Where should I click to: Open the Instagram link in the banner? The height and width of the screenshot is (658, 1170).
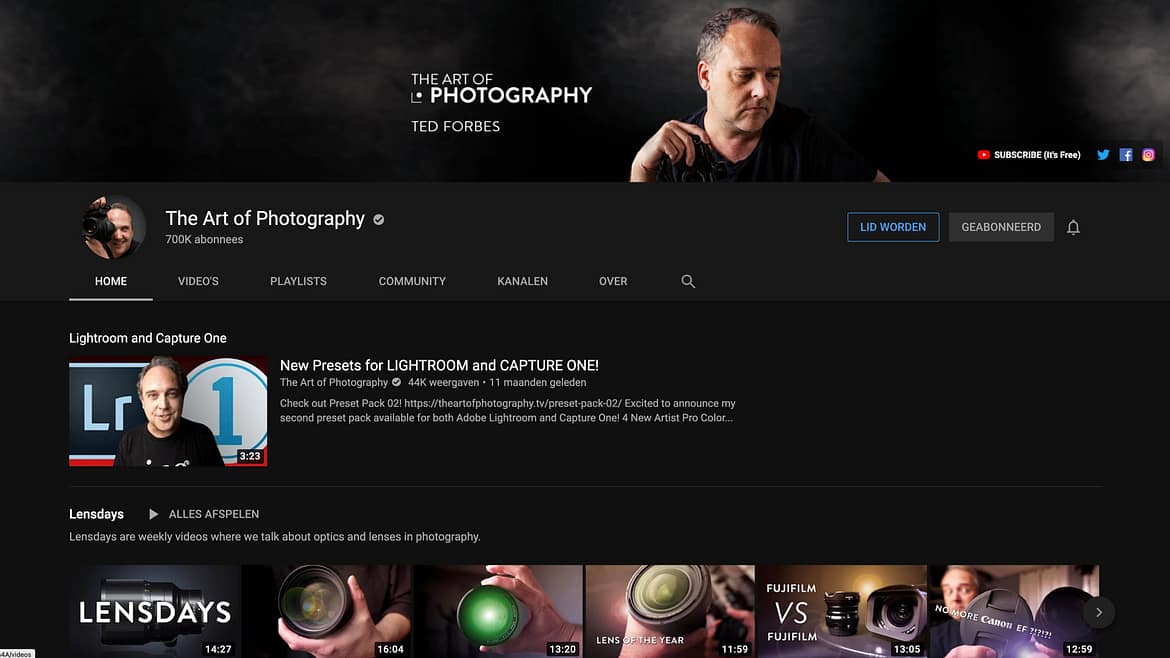[x=1148, y=155]
